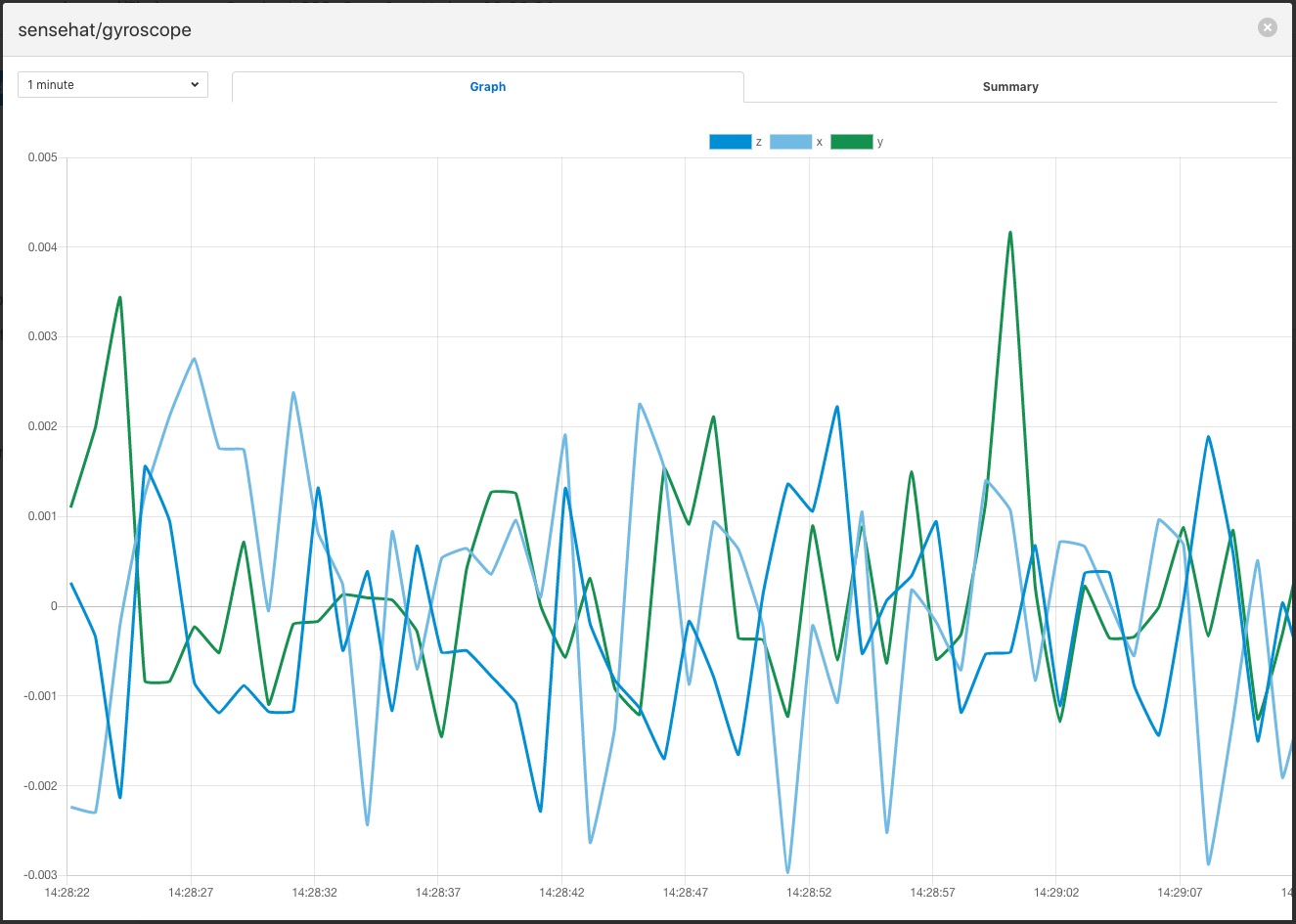Select the Graph tab
Image resolution: width=1296 pixels, height=924 pixels.
click(x=488, y=86)
